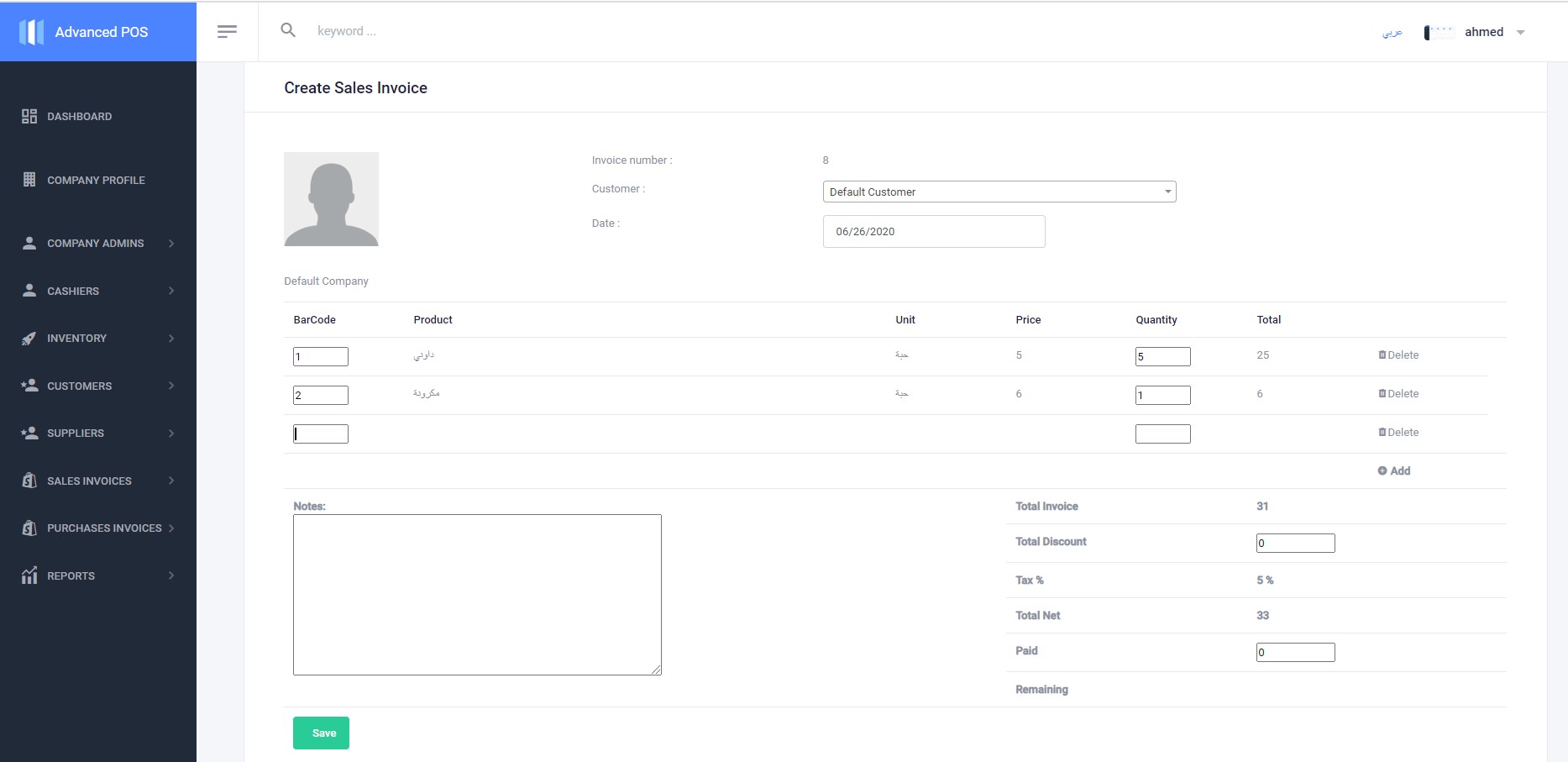This screenshot has width=1568, height=762.
Task: Click into the Notes text area
Action: point(477,595)
